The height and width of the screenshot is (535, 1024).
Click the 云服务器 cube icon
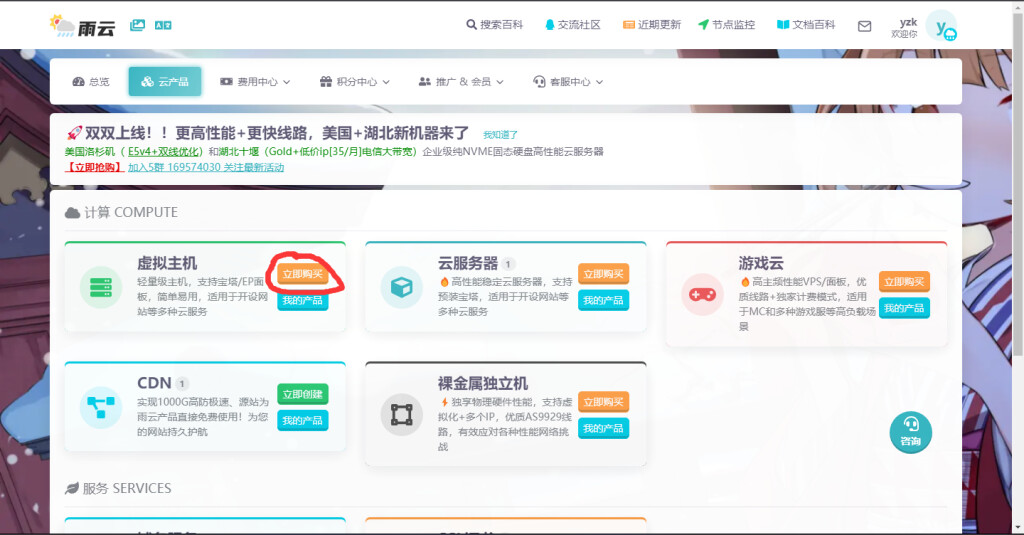click(402, 287)
